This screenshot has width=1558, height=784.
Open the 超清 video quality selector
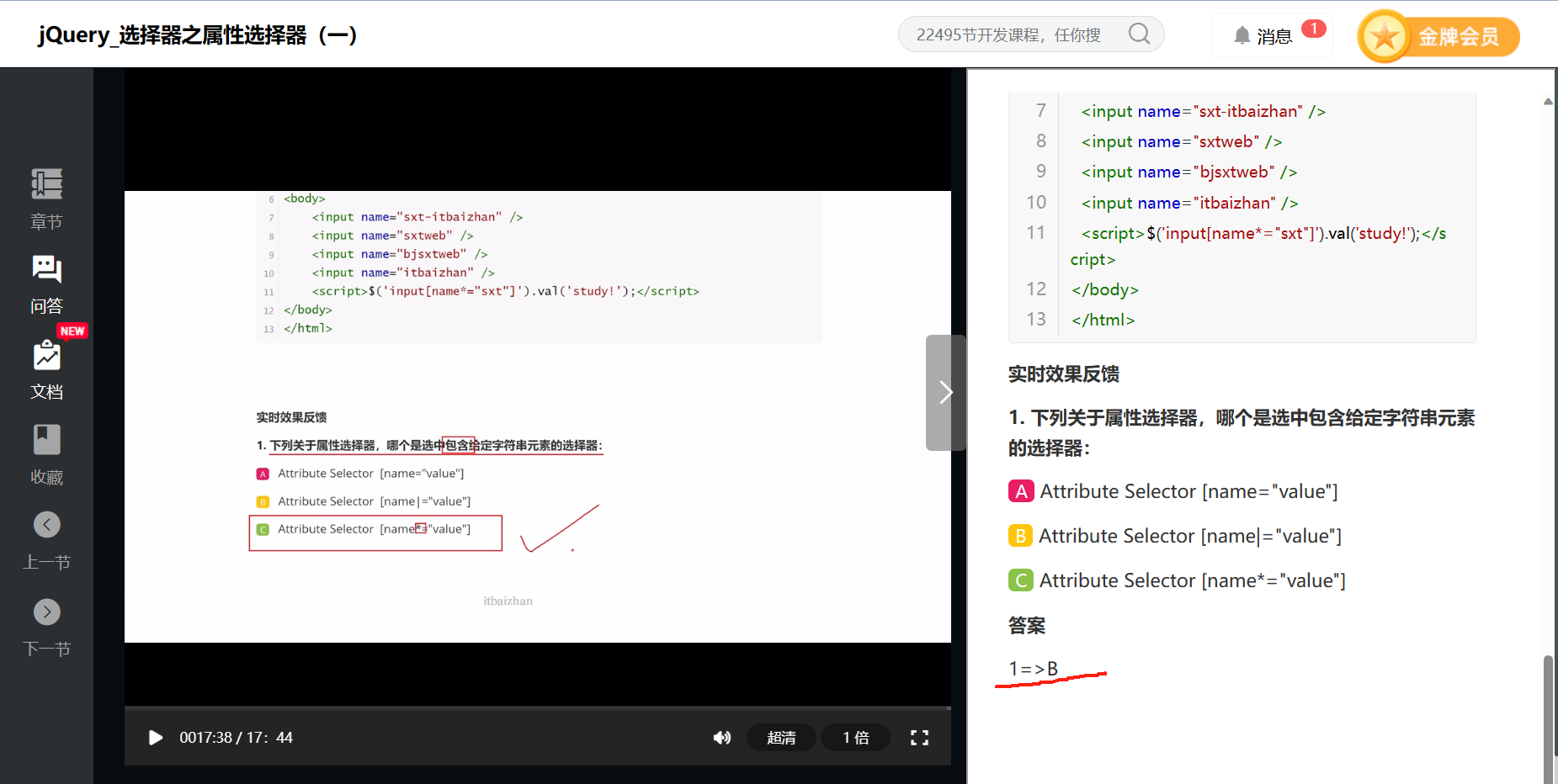[x=780, y=738]
